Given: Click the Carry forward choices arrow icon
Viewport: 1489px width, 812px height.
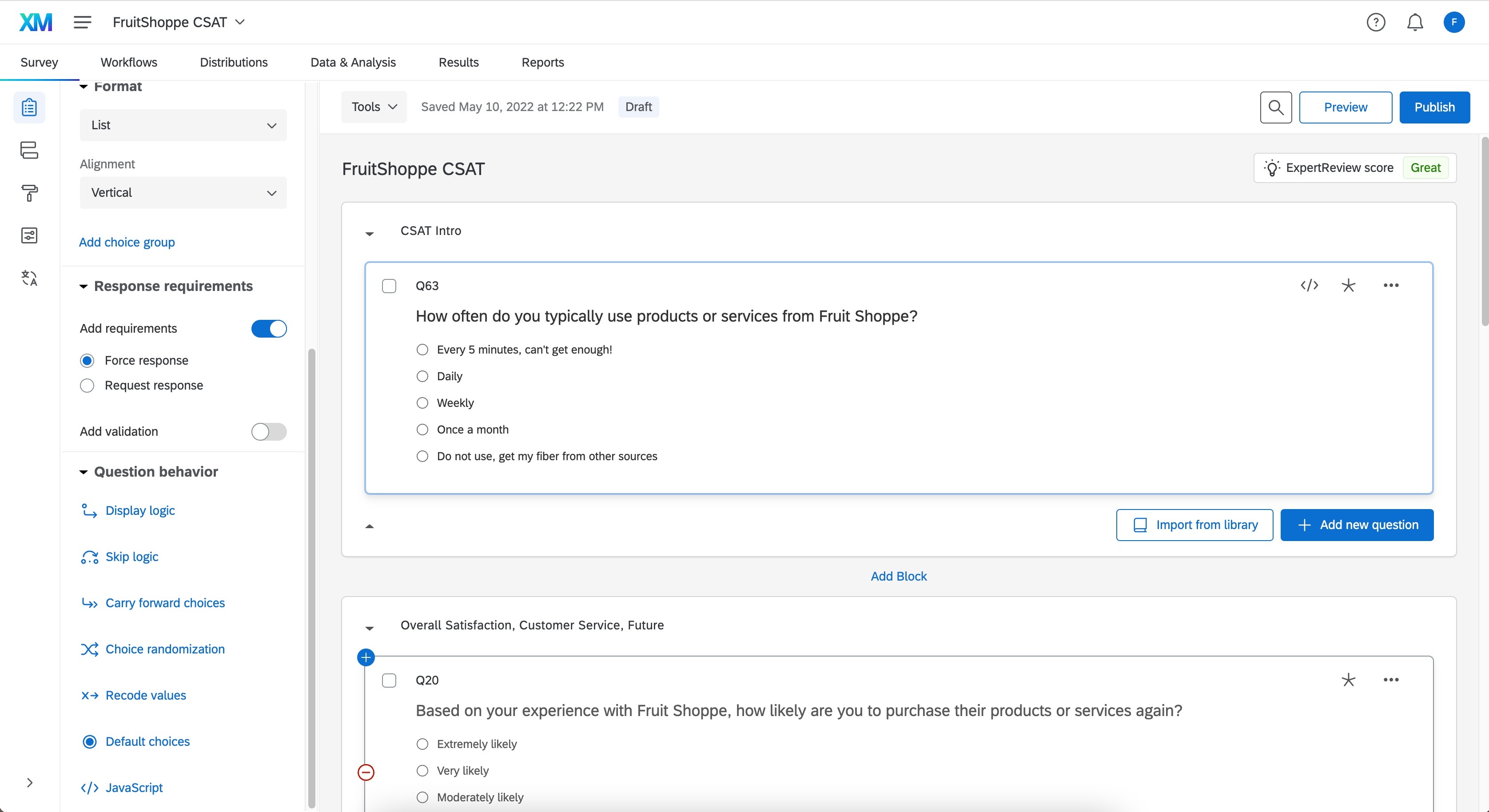Looking at the screenshot, I should (x=89, y=603).
